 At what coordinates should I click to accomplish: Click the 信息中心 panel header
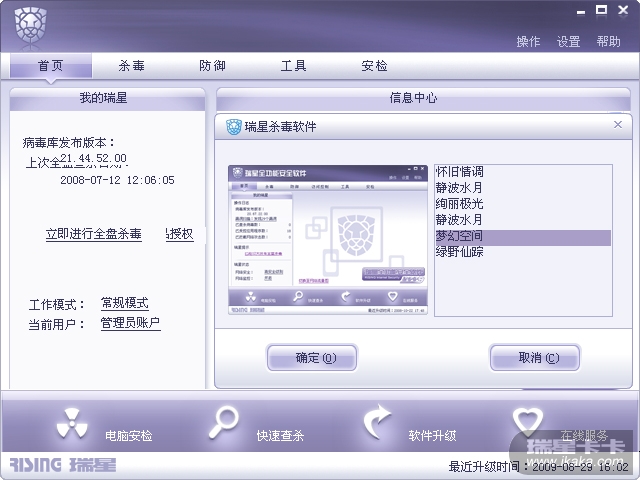[423, 98]
